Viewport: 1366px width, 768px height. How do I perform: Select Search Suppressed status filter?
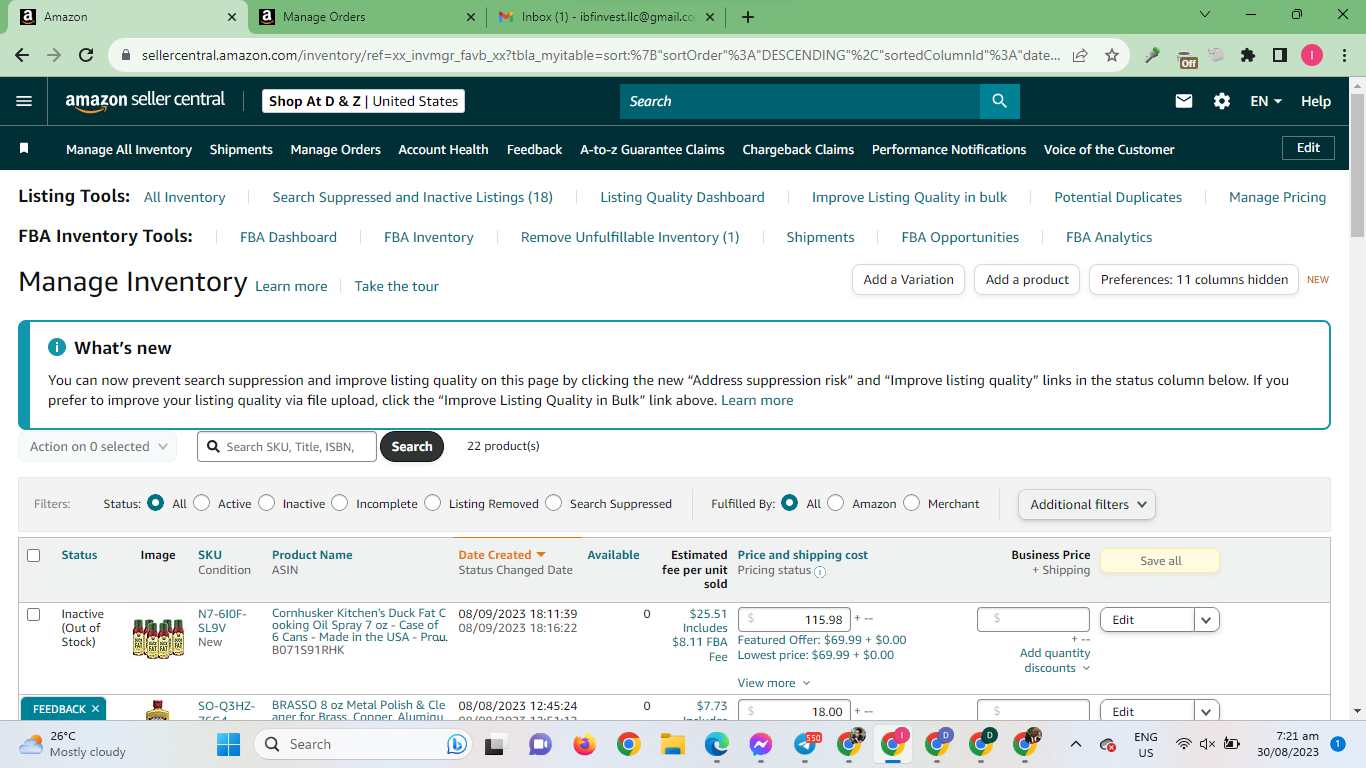[x=553, y=503]
